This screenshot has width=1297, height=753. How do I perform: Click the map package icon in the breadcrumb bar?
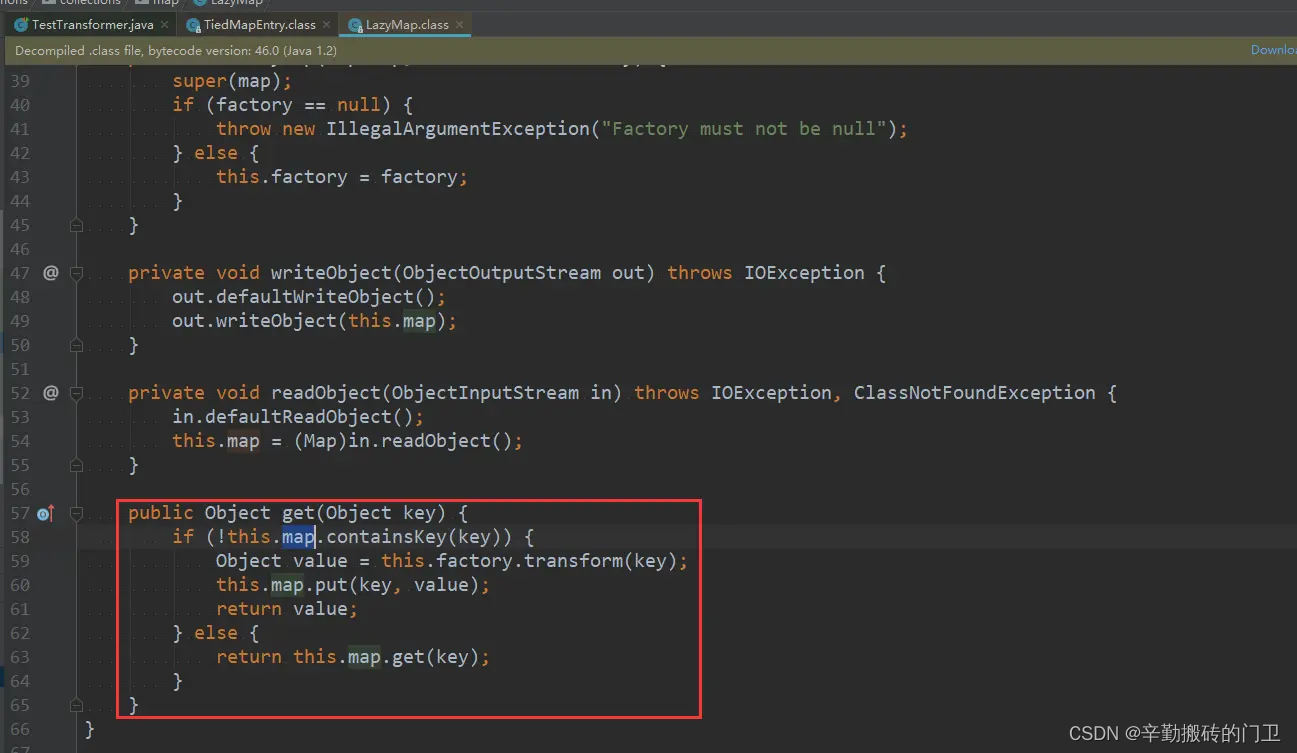[140, 3]
